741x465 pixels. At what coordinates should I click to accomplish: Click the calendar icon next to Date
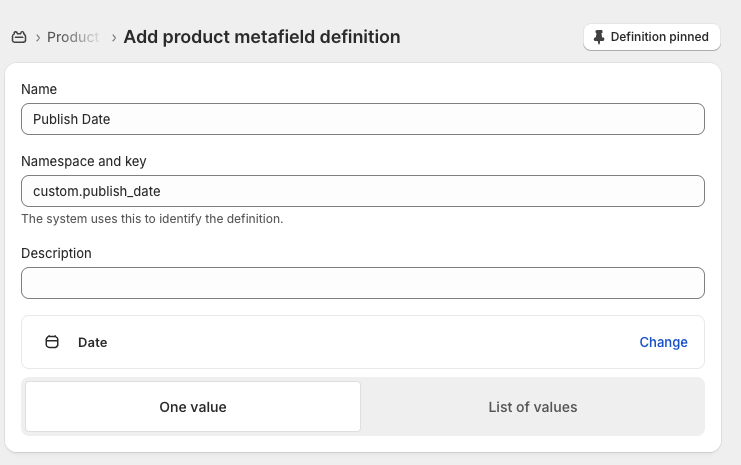tap(52, 342)
